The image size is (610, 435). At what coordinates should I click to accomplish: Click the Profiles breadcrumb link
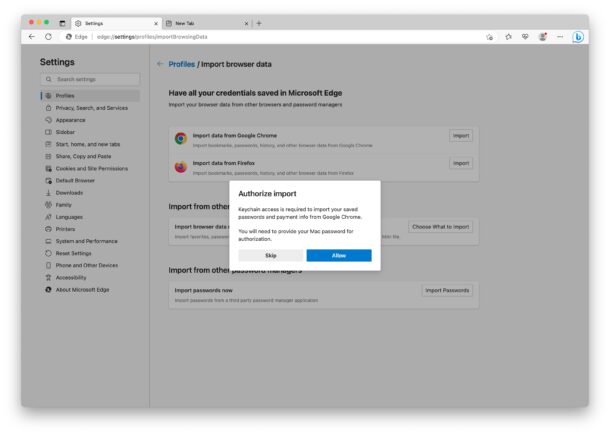click(182, 64)
